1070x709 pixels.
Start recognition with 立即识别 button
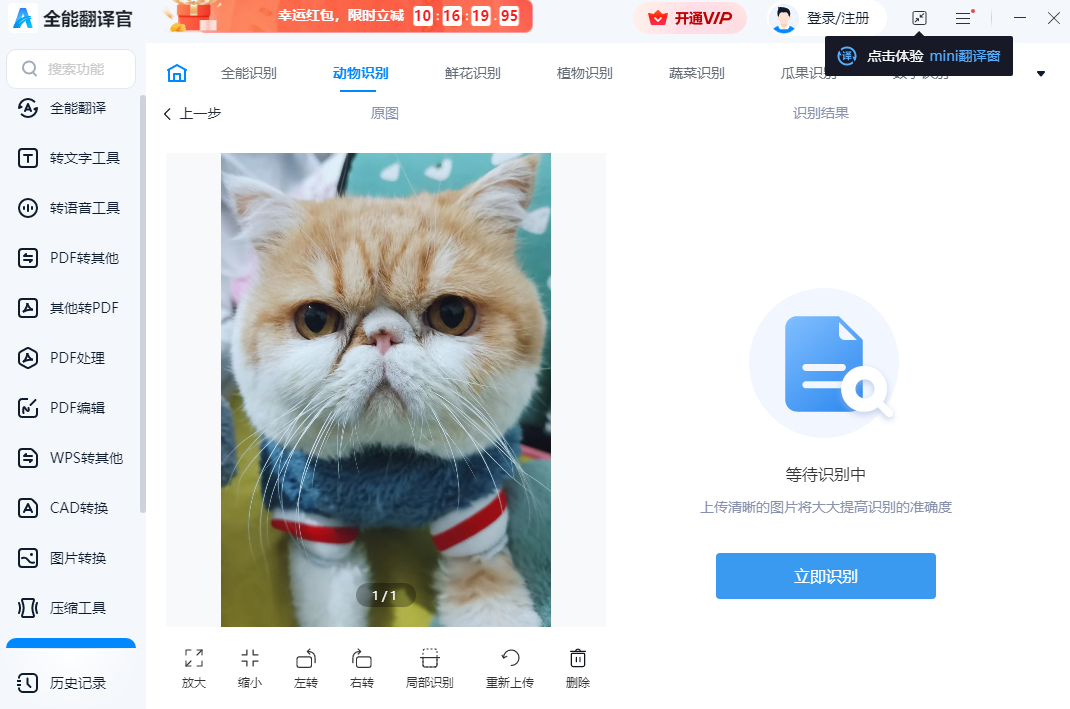(x=825, y=576)
